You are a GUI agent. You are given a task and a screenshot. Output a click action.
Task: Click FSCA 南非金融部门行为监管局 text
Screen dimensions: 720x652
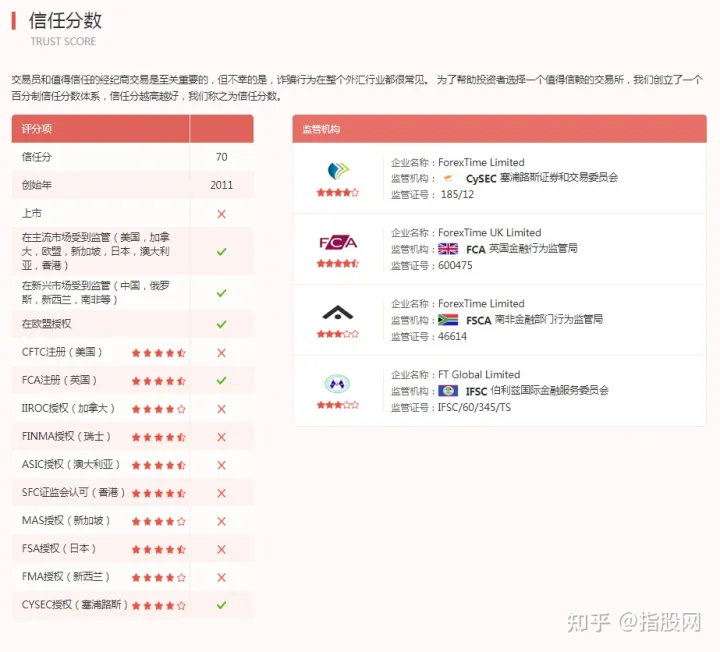534,320
